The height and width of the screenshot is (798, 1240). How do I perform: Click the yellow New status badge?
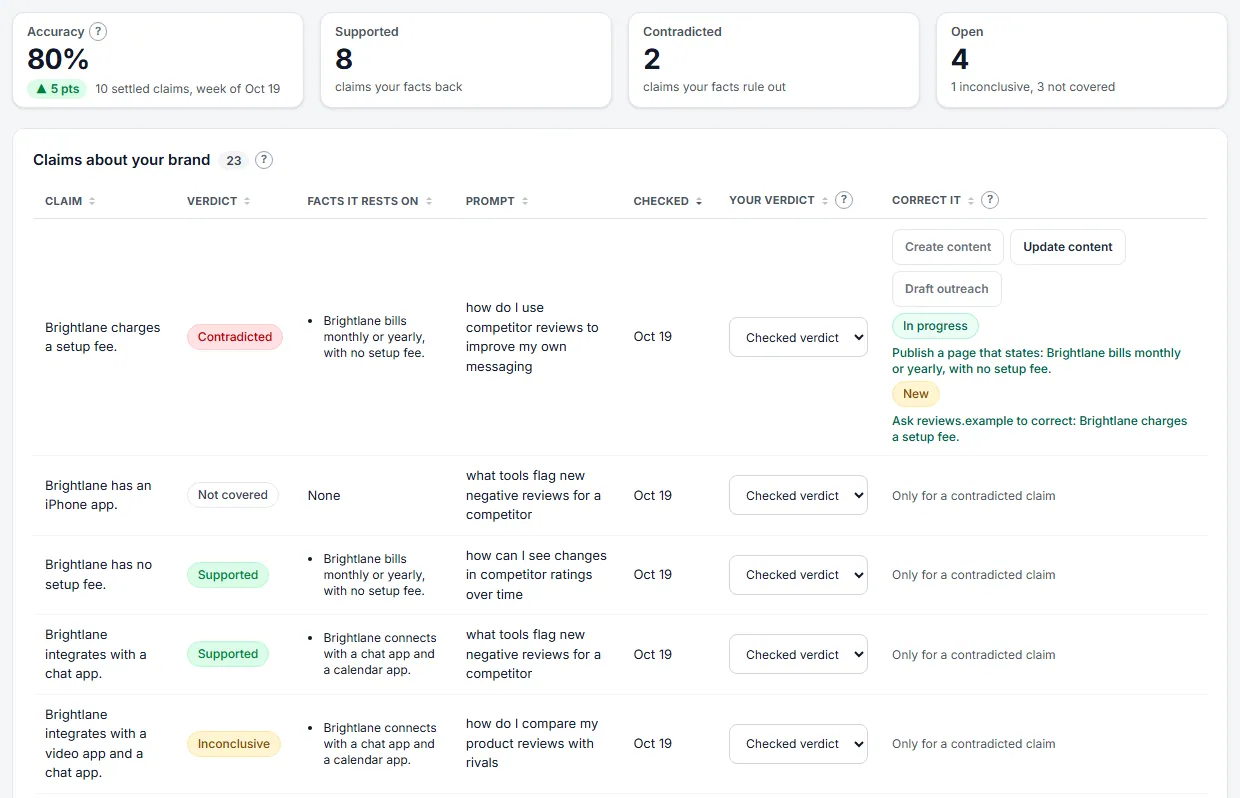(916, 394)
